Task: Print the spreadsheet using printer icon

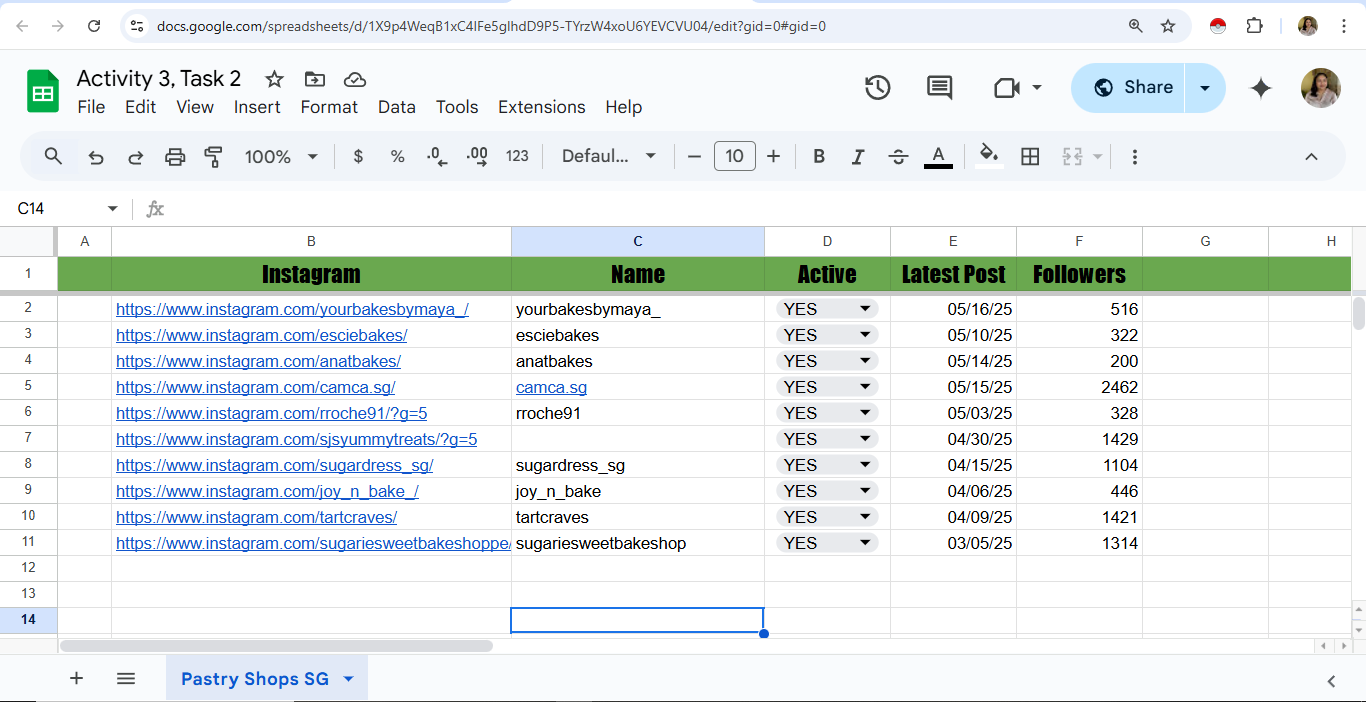Action: pyautogui.click(x=175, y=156)
